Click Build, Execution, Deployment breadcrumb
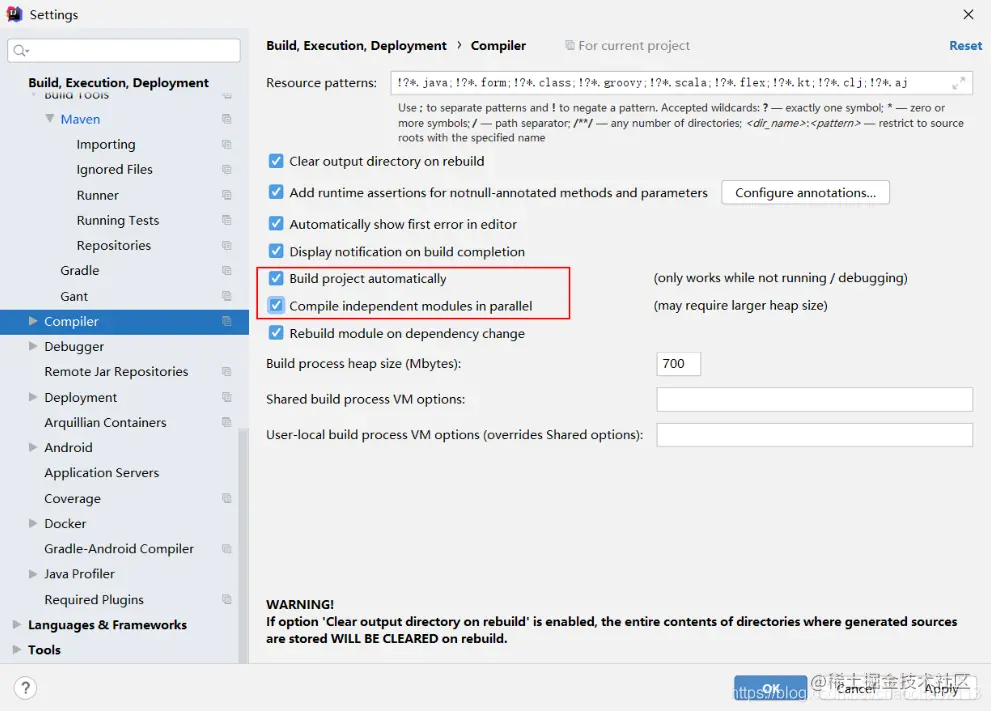 [356, 45]
